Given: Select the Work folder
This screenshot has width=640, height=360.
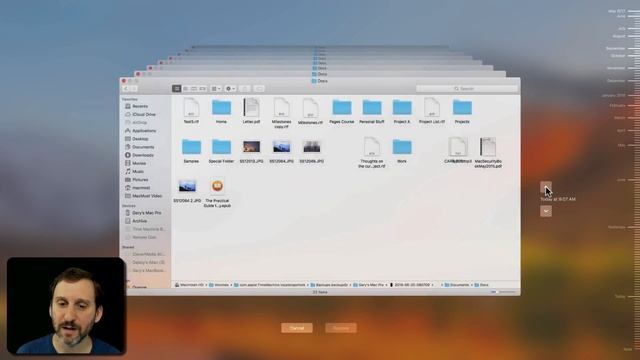Looking at the screenshot, I should pos(402,151).
